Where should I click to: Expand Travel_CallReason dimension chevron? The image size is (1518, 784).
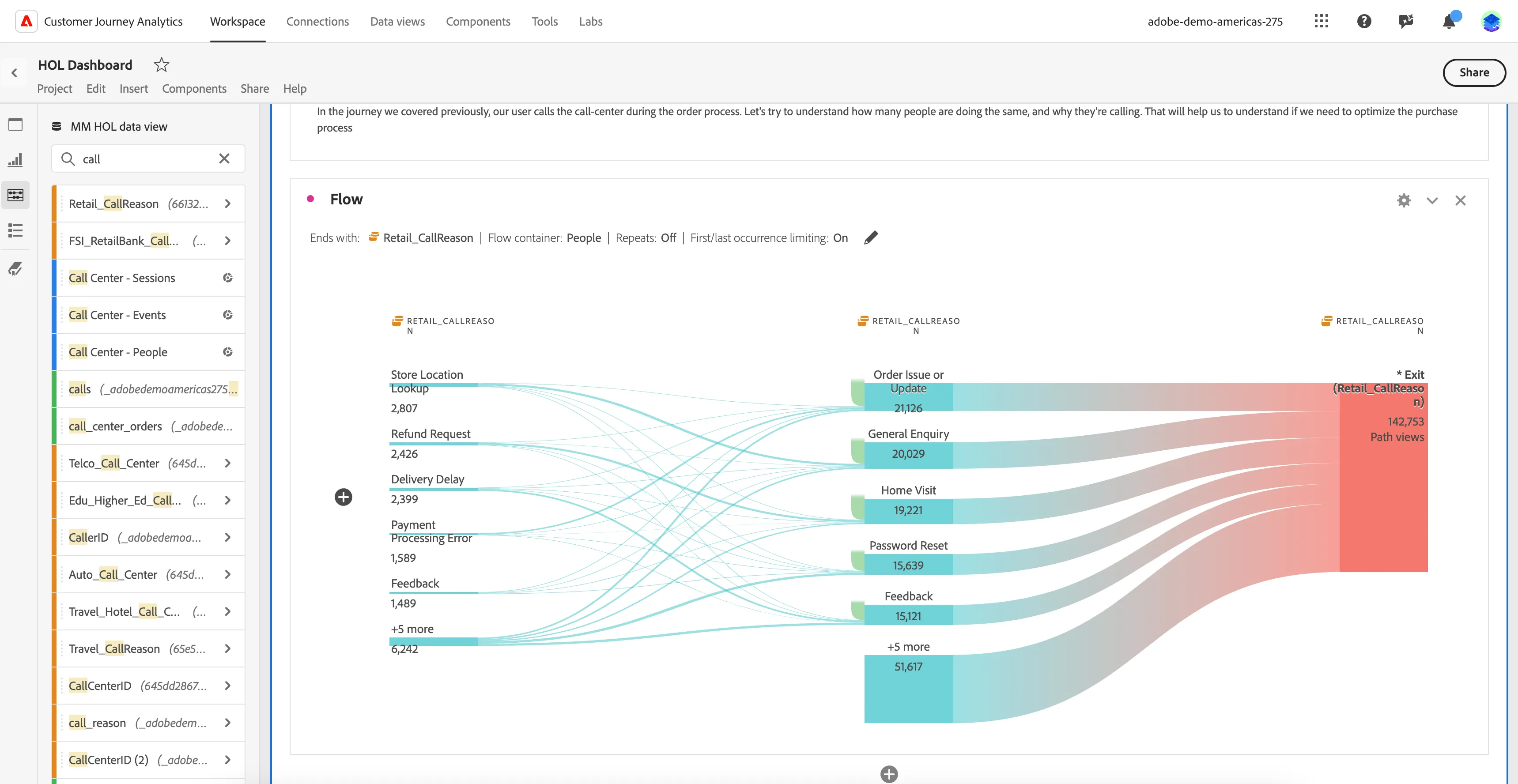coord(227,648)
